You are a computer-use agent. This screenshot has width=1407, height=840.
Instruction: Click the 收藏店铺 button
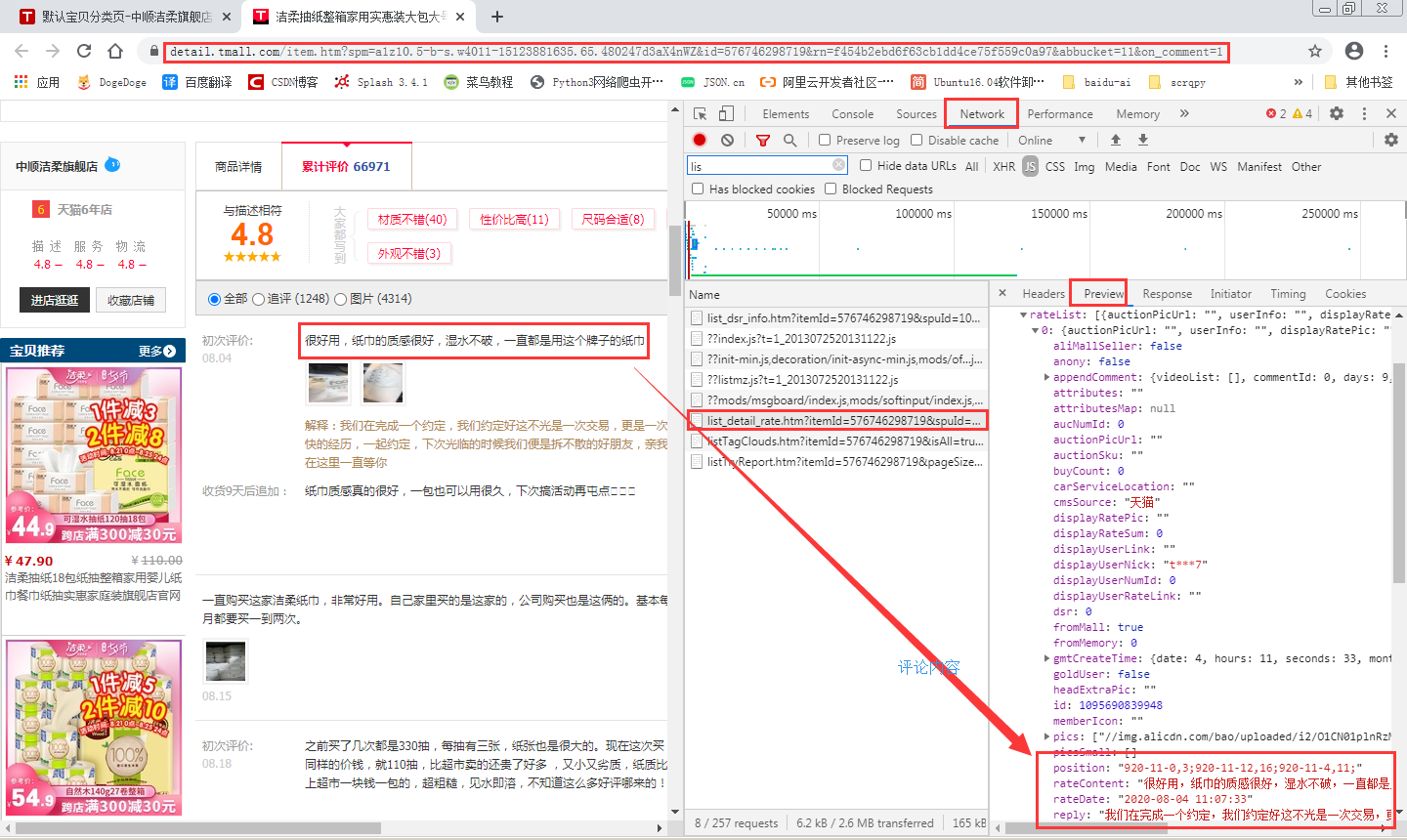click(x=131, y=300)
